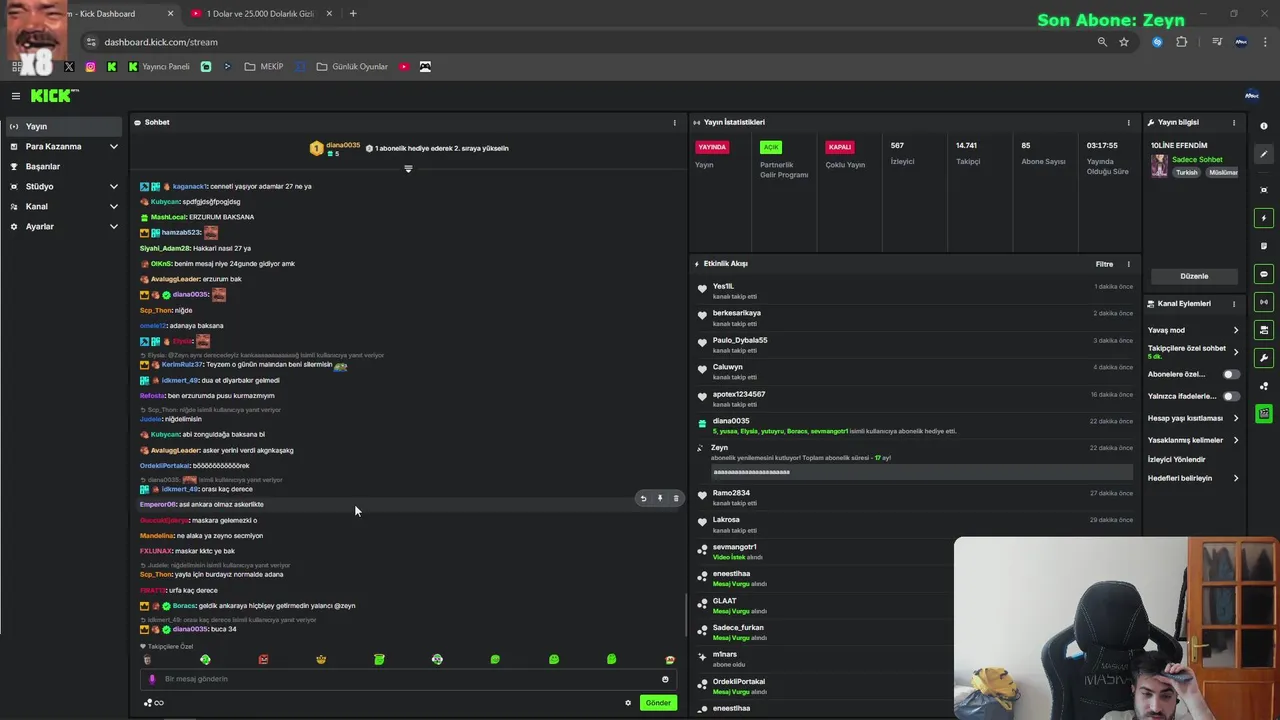Click the crown emote in emote row
The height and width of the screenshot is (720, 1280).
321,660
